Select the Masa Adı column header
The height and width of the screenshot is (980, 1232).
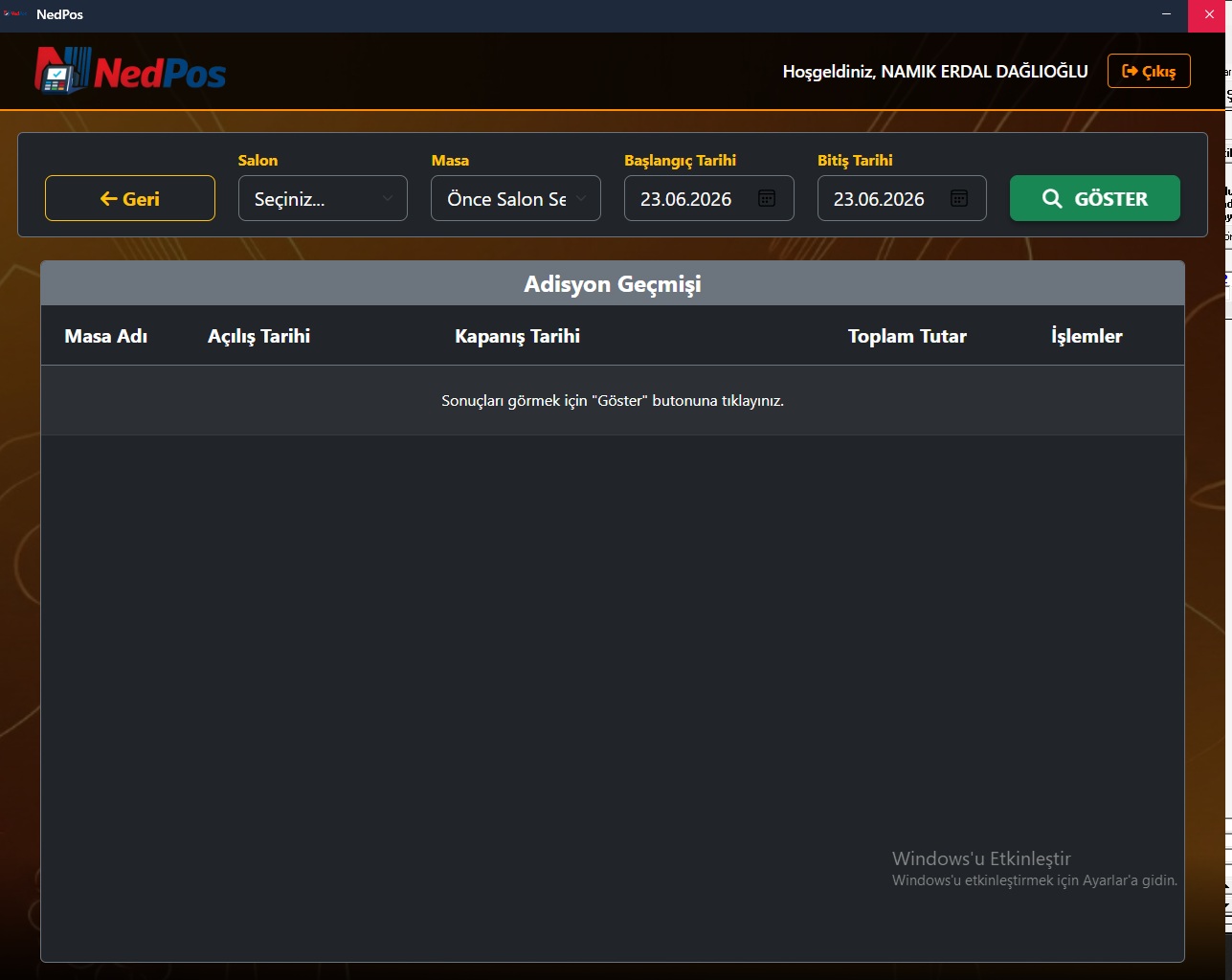(106, 336)
